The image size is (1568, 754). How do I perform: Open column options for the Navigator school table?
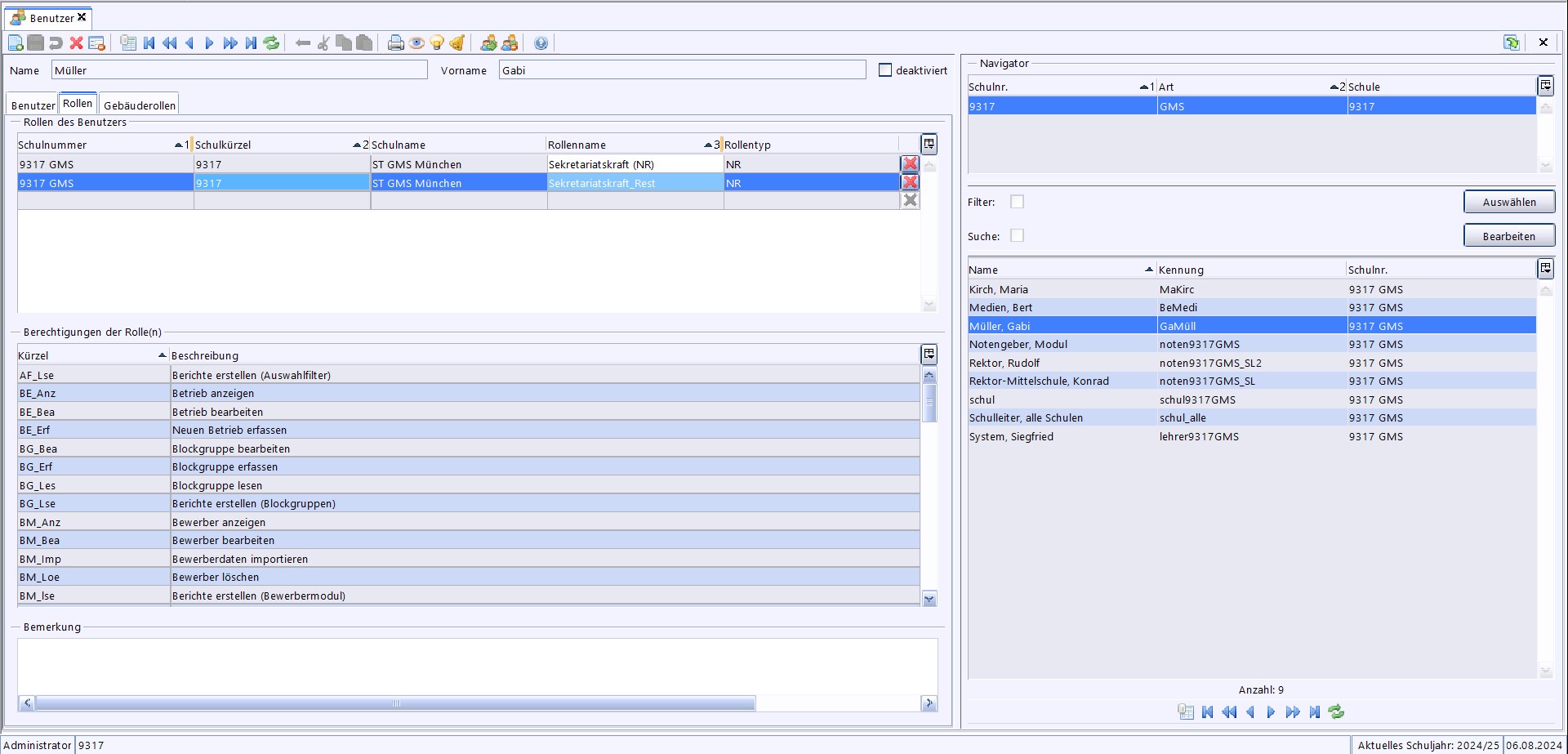(x=1545, y=85)
